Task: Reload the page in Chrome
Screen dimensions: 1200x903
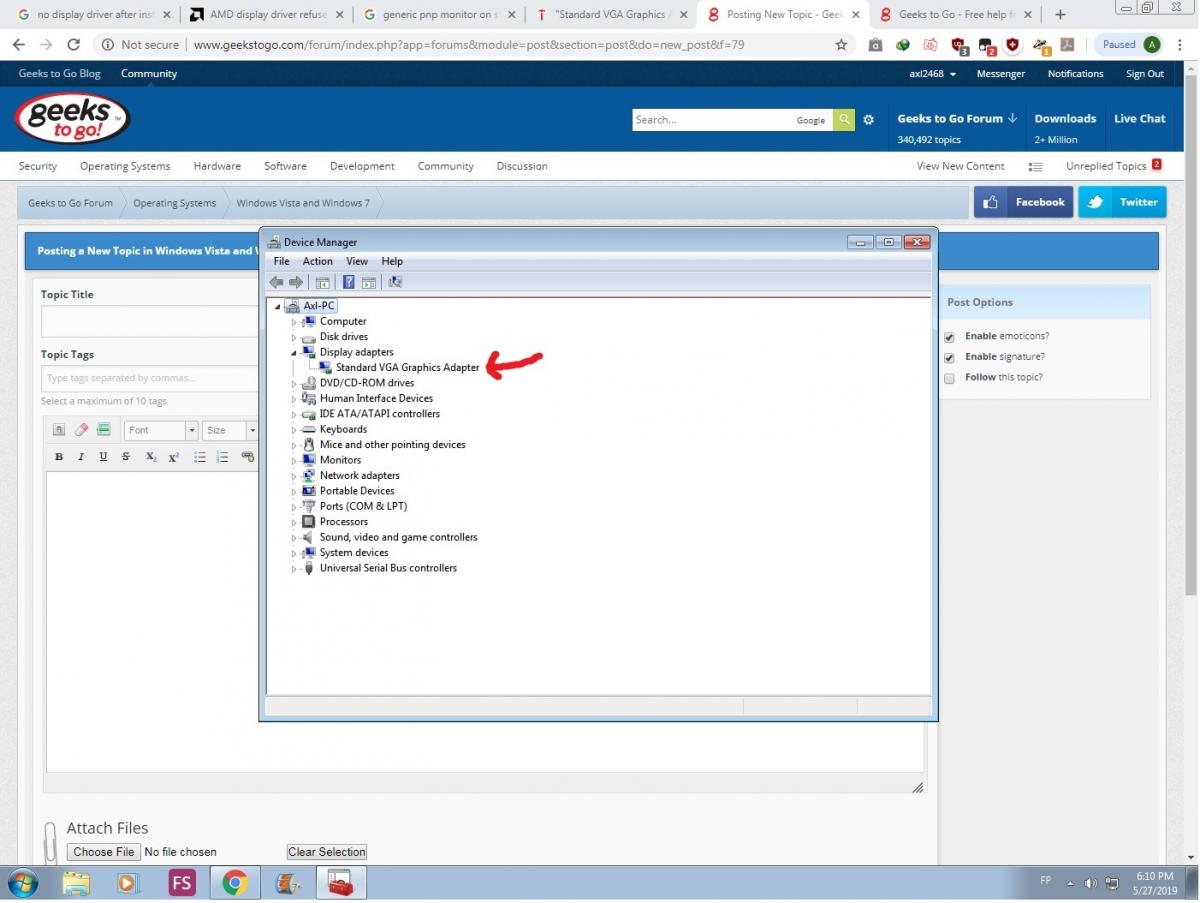Action: pyautogui.click(x=73, y=45)
